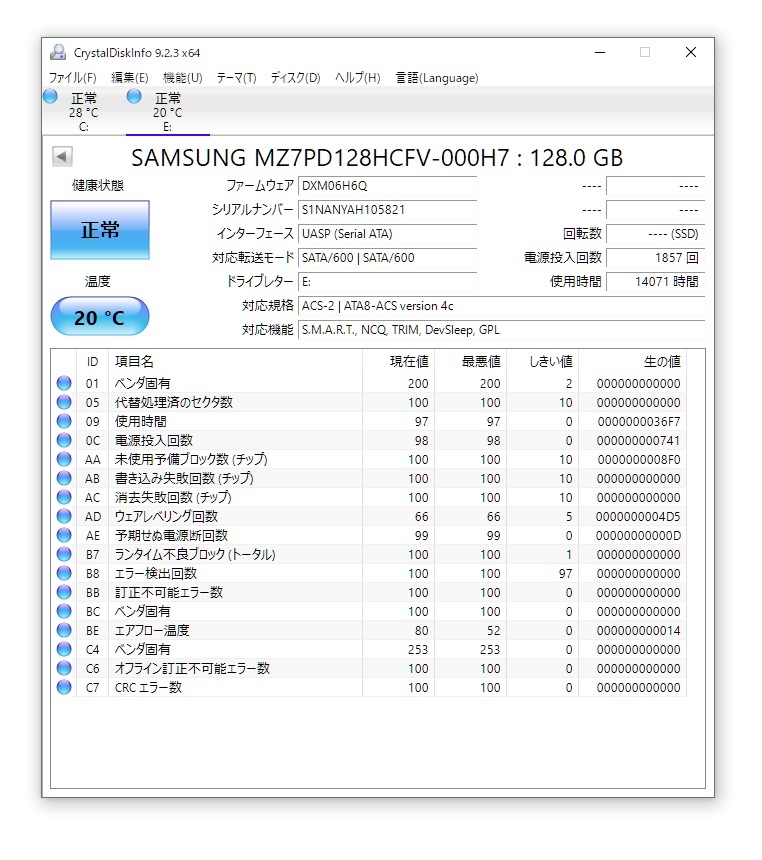Select row 予期せぬ電源断回数

tap(369, 535)
